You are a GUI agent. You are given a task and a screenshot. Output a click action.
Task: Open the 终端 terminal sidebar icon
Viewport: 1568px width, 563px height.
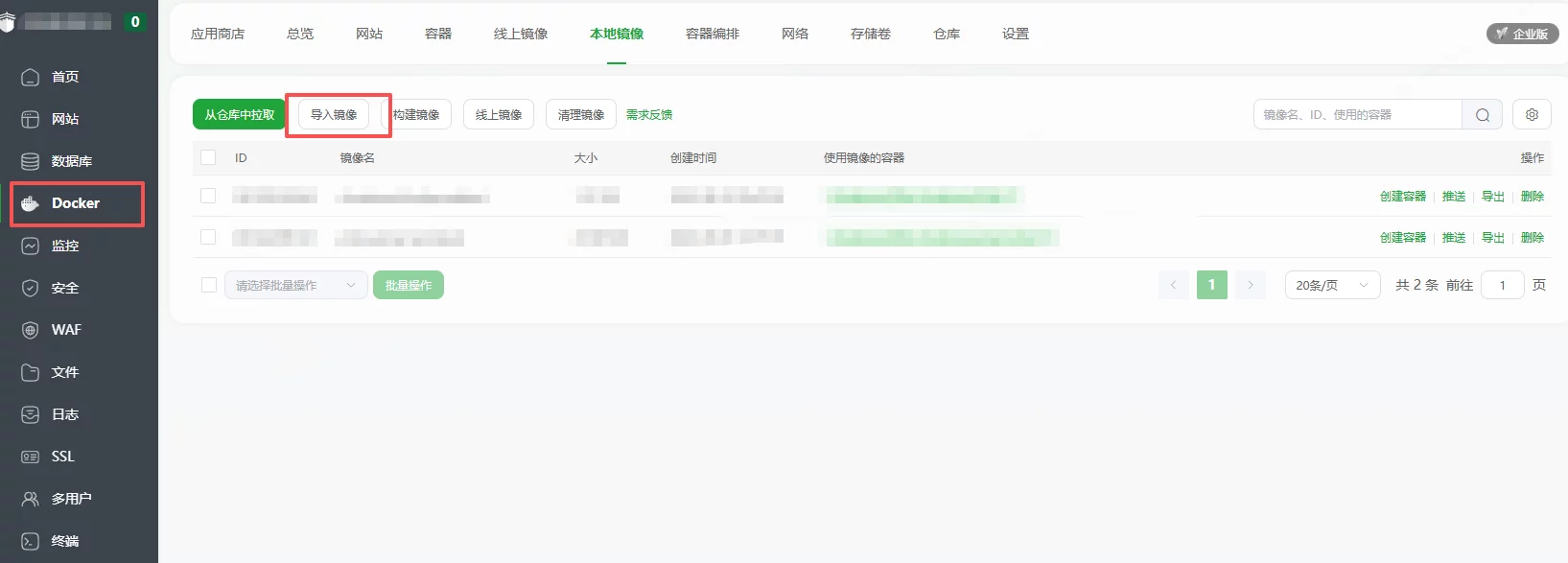tap(31, 541)
